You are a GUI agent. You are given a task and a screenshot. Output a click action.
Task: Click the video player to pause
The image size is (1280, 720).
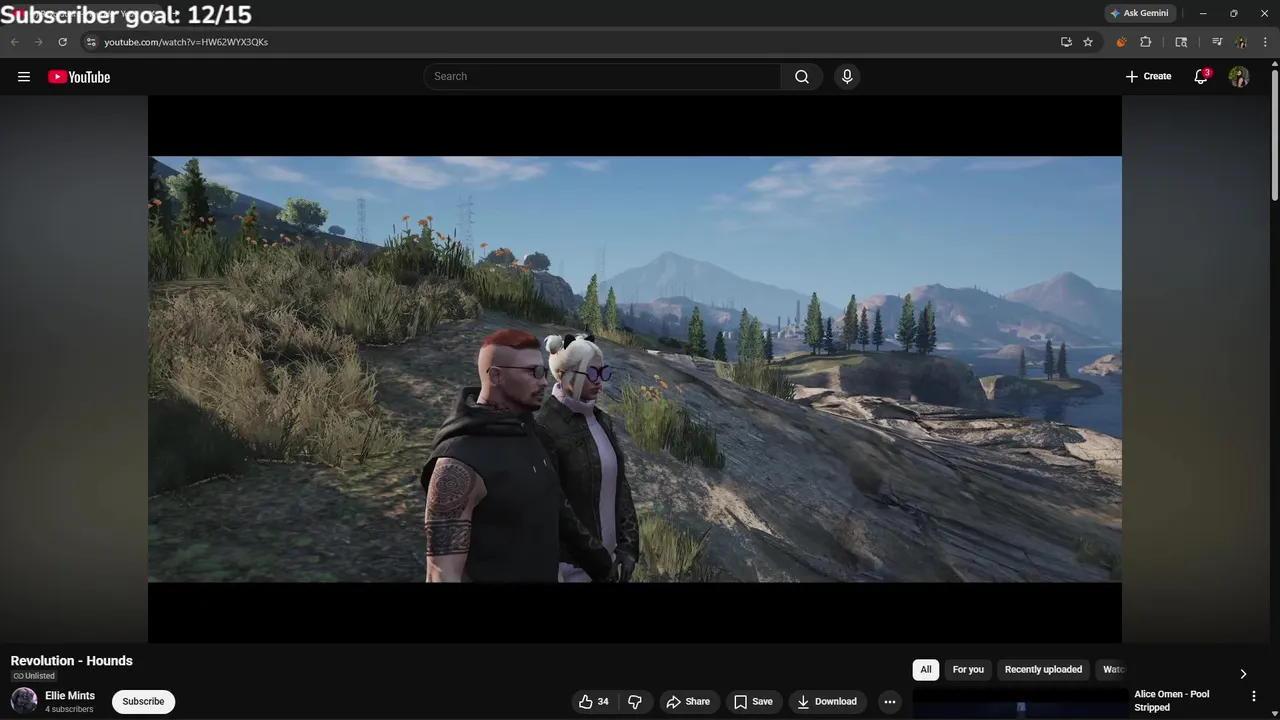[x=635, y=369]
